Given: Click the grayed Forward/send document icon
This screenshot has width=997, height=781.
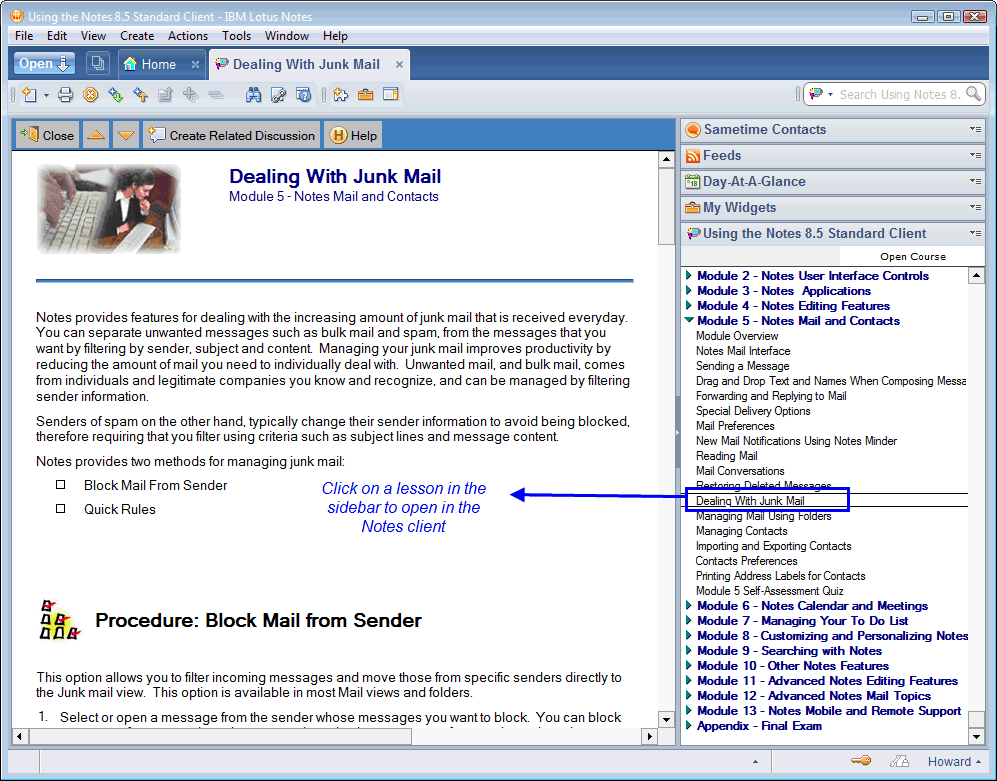Looking at the screenshot, I should 165,95.
